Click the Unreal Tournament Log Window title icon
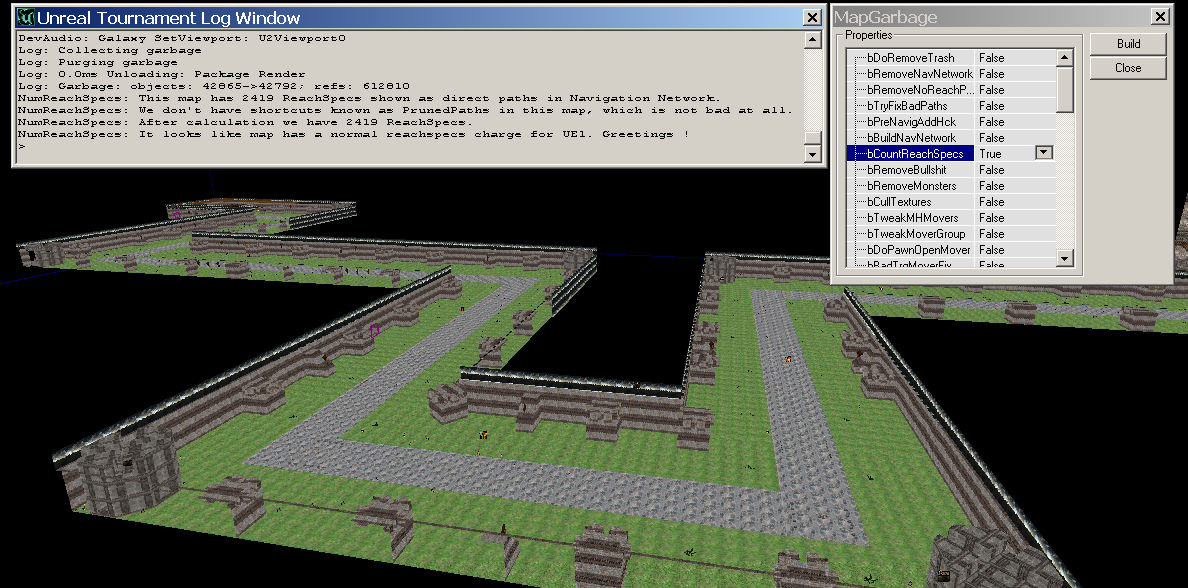The image size is (1188, 588). (x=26, y=17)
